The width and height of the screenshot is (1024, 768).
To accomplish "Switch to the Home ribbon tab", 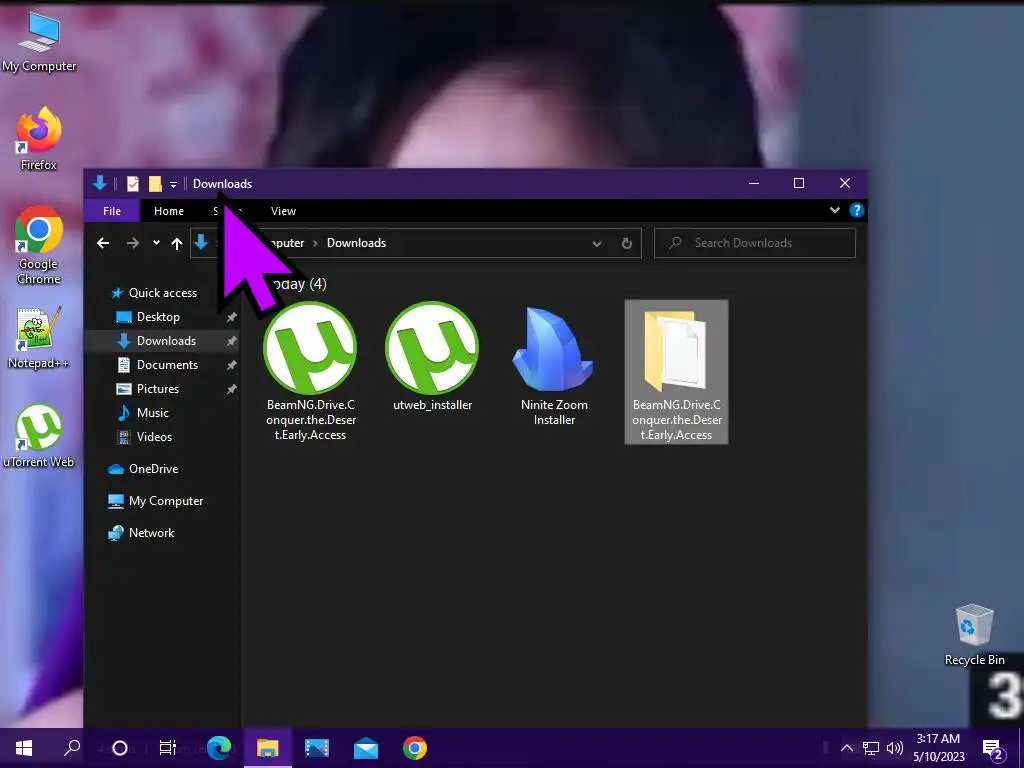I will click(x=168, y=211).
